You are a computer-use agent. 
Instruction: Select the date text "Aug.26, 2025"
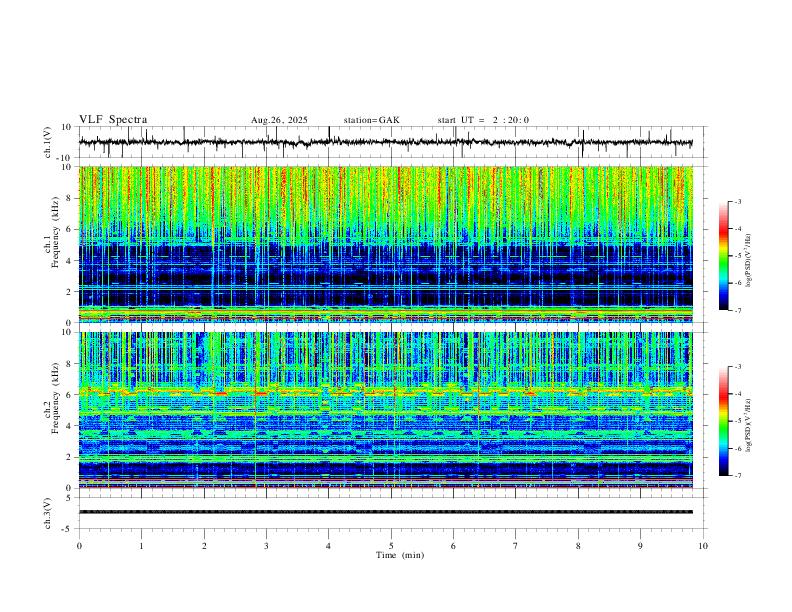coord(279,120)
